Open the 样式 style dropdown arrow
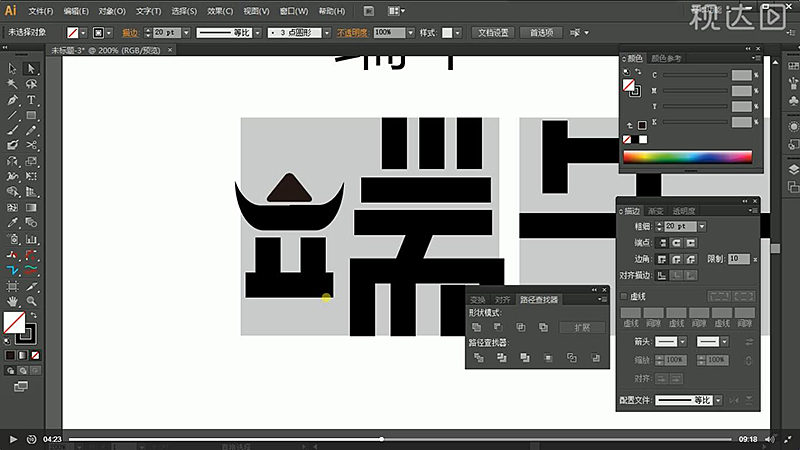 click(x=458, y=33)
